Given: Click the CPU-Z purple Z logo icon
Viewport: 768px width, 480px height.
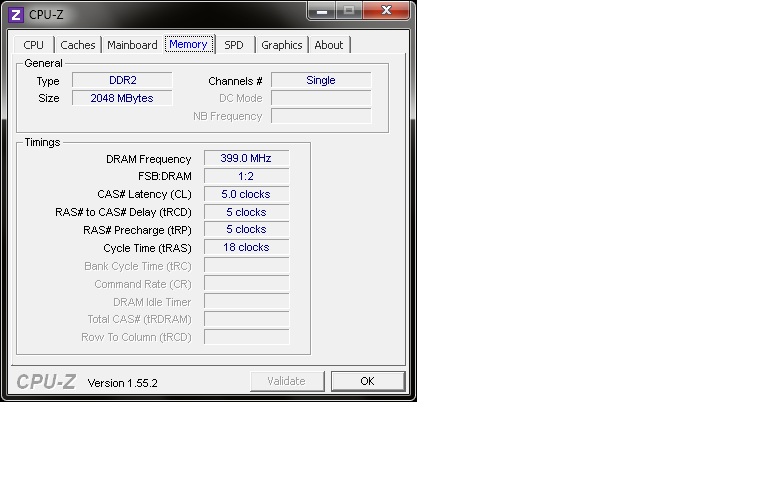Looking at the screenshot, I should click(16, 15).
